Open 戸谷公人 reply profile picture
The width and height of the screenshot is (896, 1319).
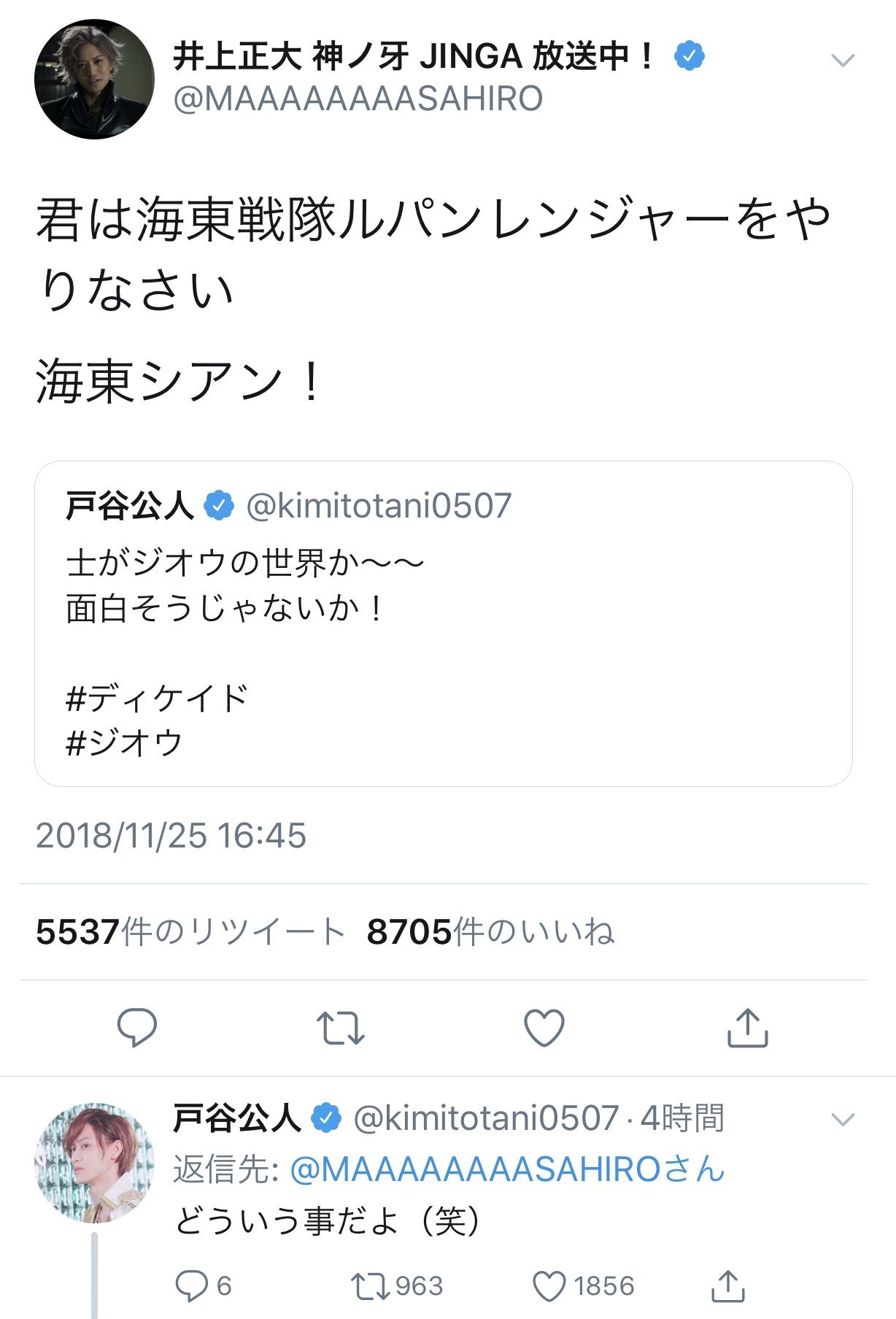[94, 1163]
